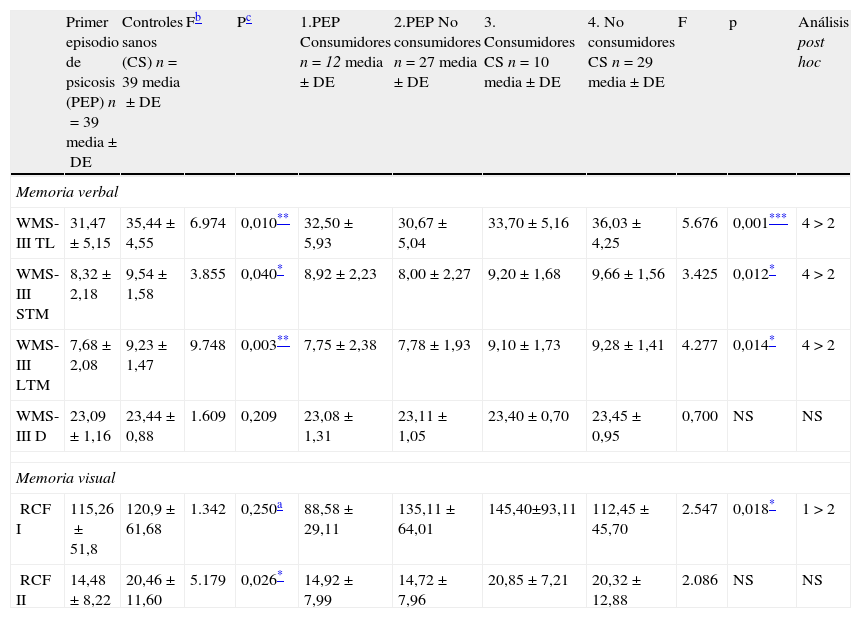The image size is (861, 618).
Task: Open the * footnote next to 0,018
Action: click(773, 507)
